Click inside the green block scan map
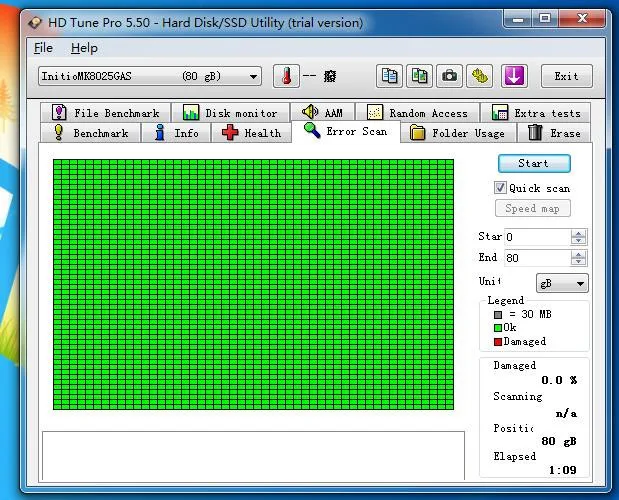 253,285
